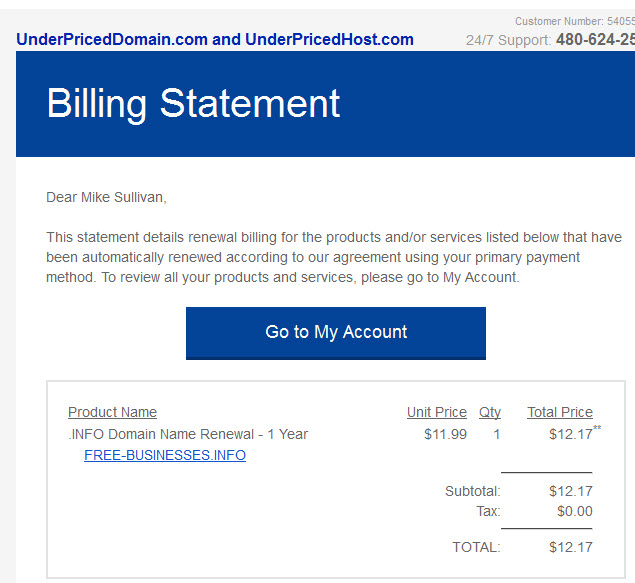Viewport: 635px width, 583px height.
Task: Select the Product Name column header
Action: [x=112, y=412]
